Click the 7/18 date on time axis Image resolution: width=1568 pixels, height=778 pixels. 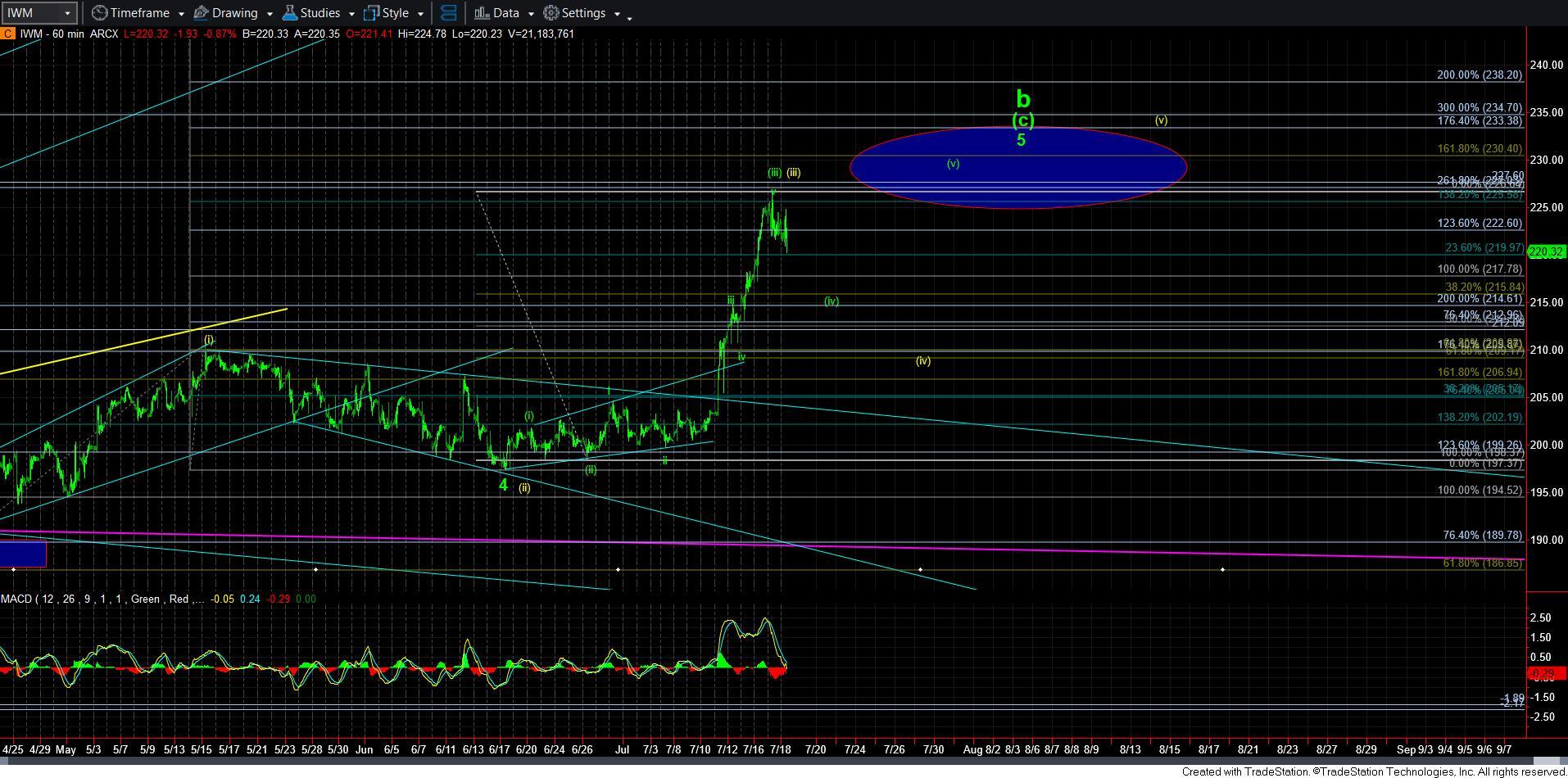pos(781,749)
